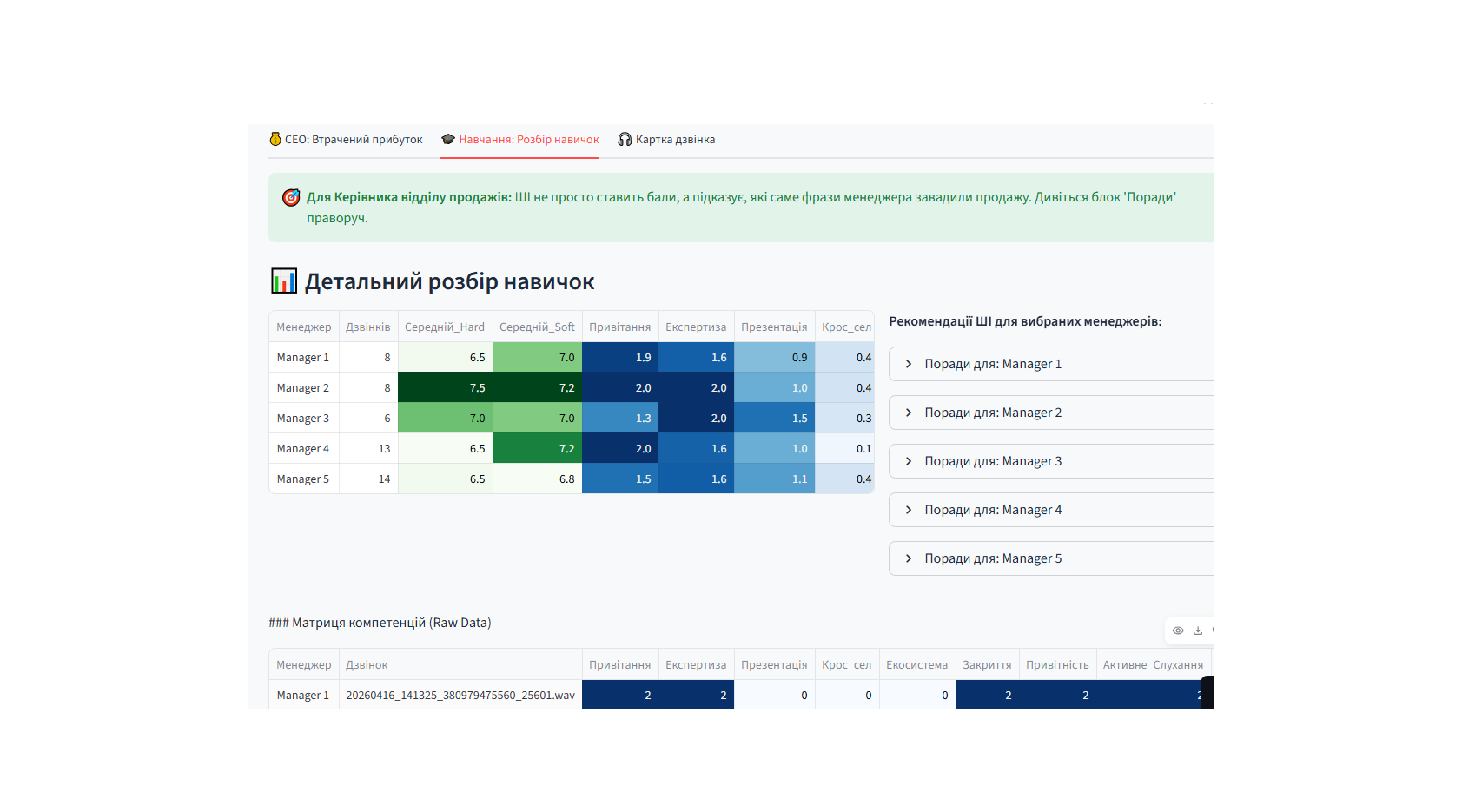Expand the tips section for Manager 3
Viewport: 1462px width, 812px height.
(x=992, y=461)
